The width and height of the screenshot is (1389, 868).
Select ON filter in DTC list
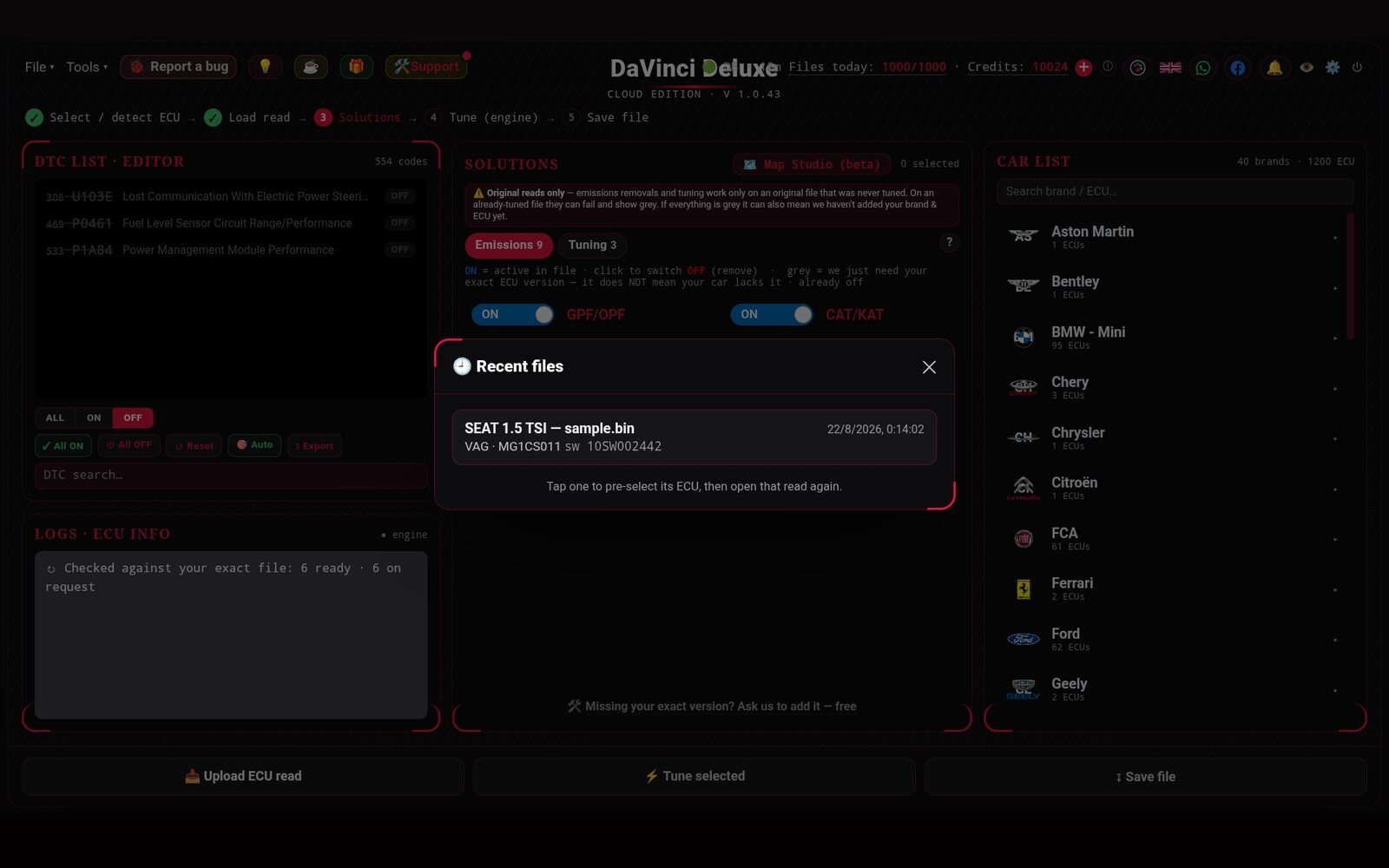point(94,418)
